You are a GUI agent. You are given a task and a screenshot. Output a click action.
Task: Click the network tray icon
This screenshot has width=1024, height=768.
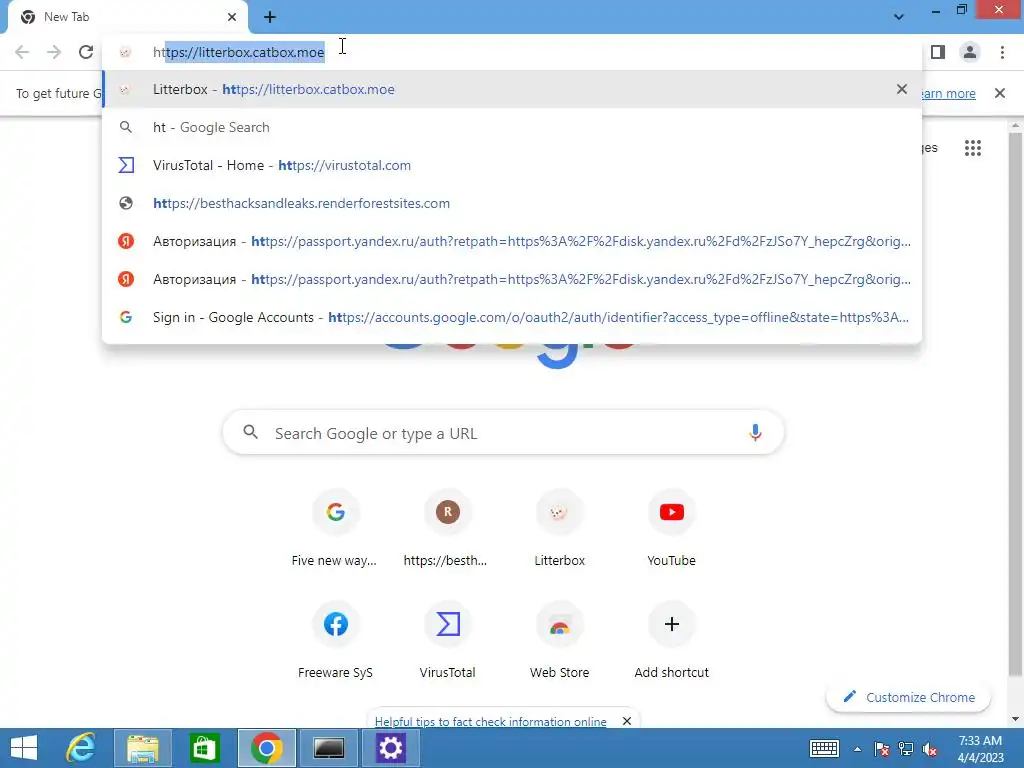click(x=906, y=749)
